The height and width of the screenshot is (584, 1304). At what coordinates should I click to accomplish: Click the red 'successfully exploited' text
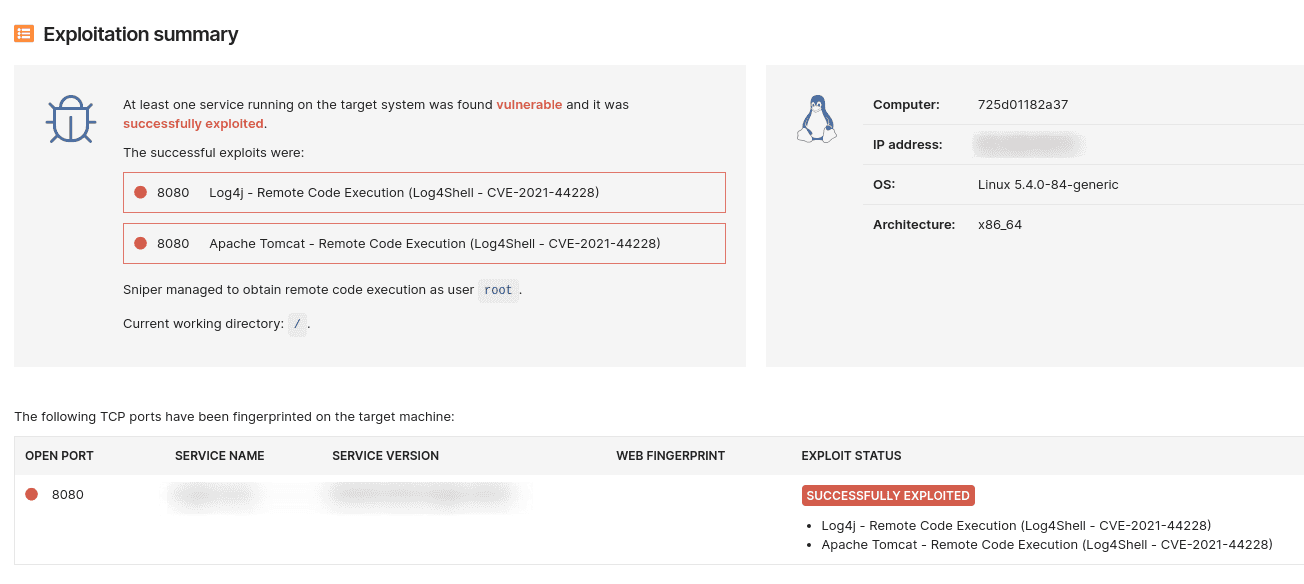coord(193,124)
